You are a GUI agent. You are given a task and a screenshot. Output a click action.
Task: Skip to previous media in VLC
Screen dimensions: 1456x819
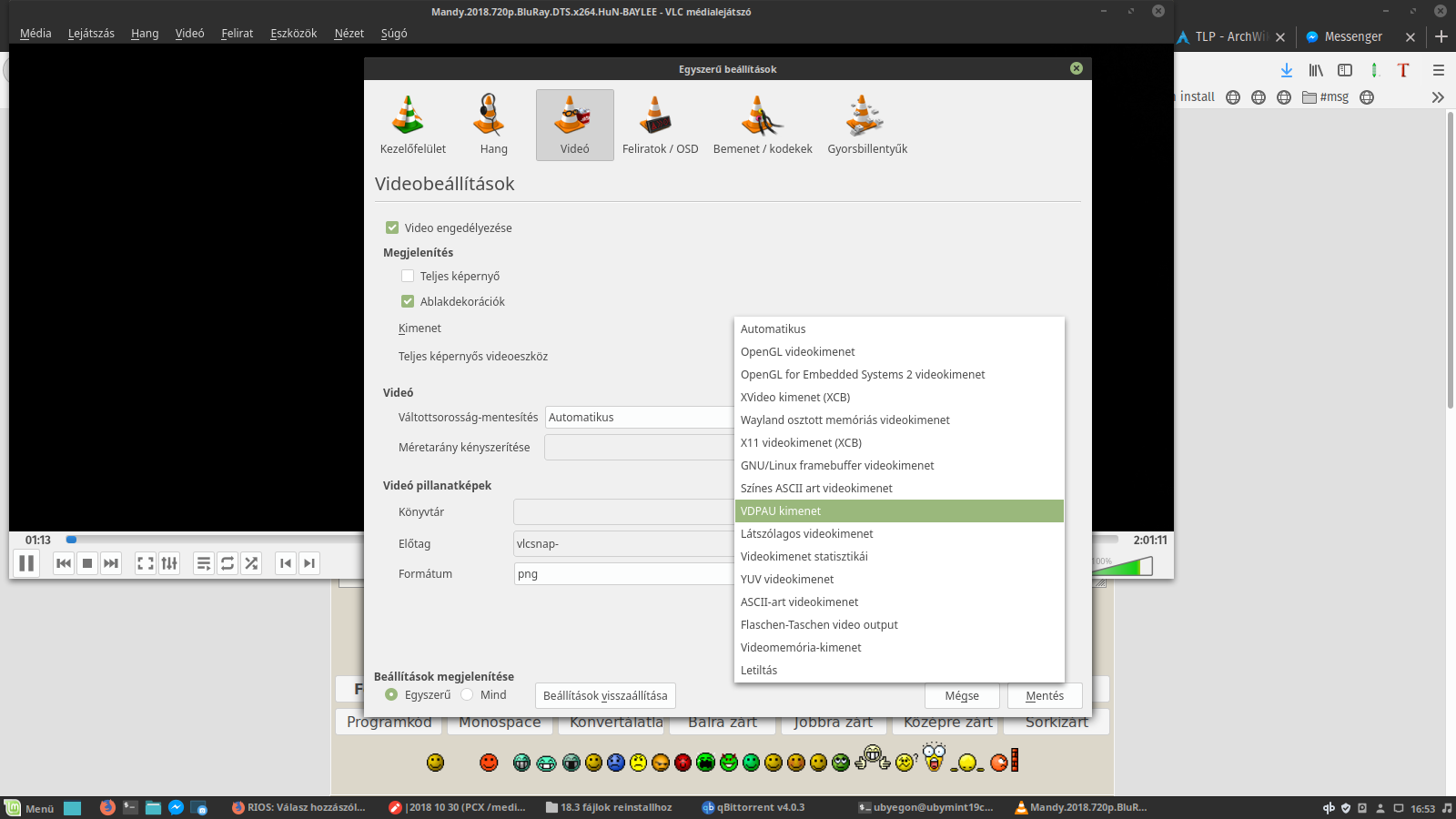tap(64, 563)
